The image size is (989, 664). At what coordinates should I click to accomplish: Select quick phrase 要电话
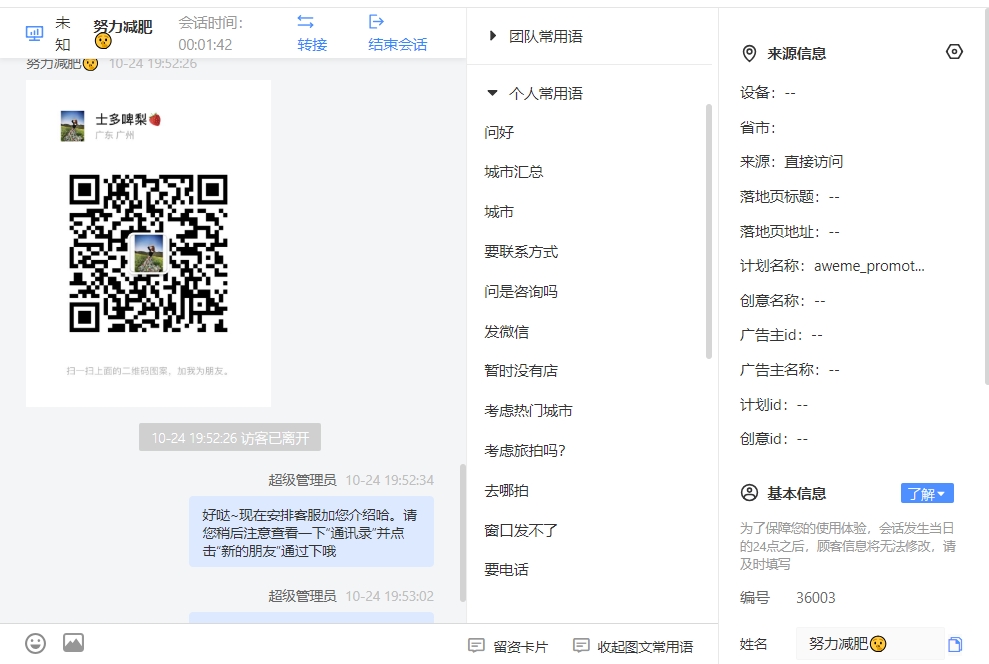coord(506,569)
